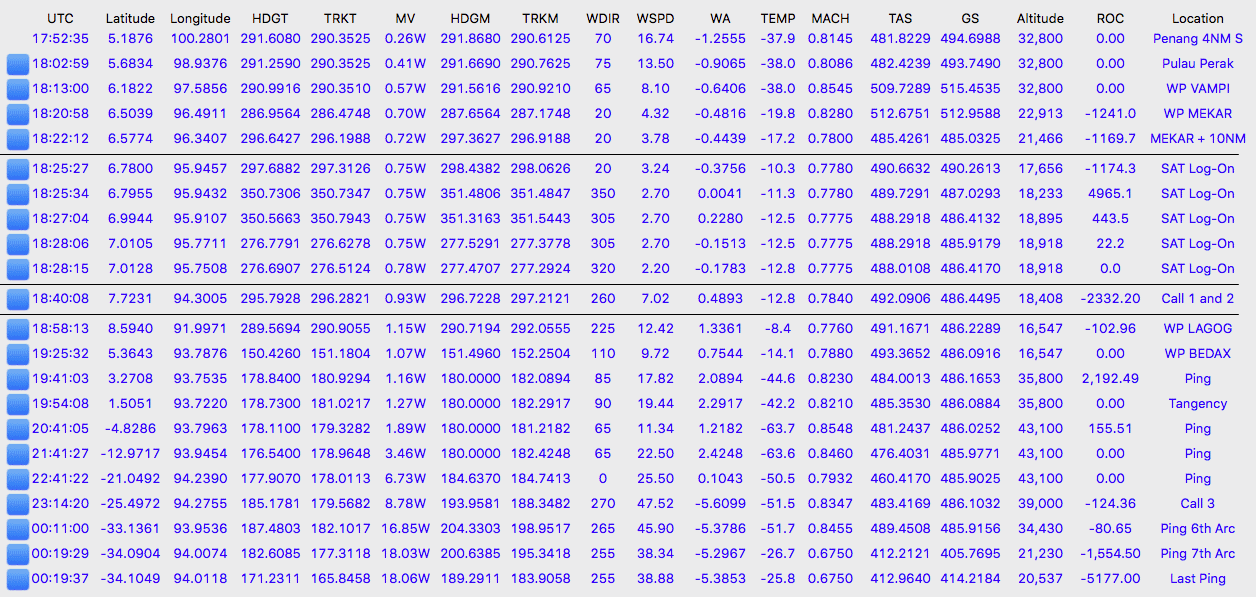Click "SAT Log-On" in the 18:25:27 row

pyautogui.click(x=1198, y=169)
